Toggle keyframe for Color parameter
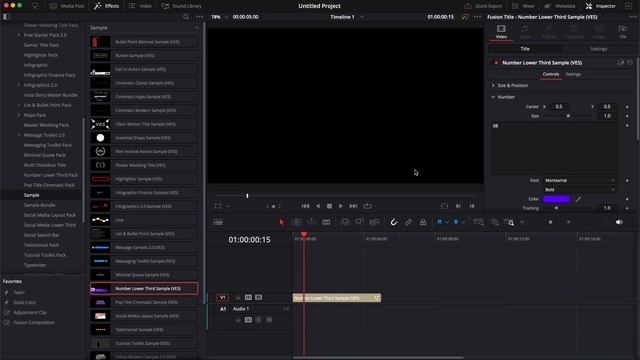The image size is (640, 360). [x=627, y=199]
